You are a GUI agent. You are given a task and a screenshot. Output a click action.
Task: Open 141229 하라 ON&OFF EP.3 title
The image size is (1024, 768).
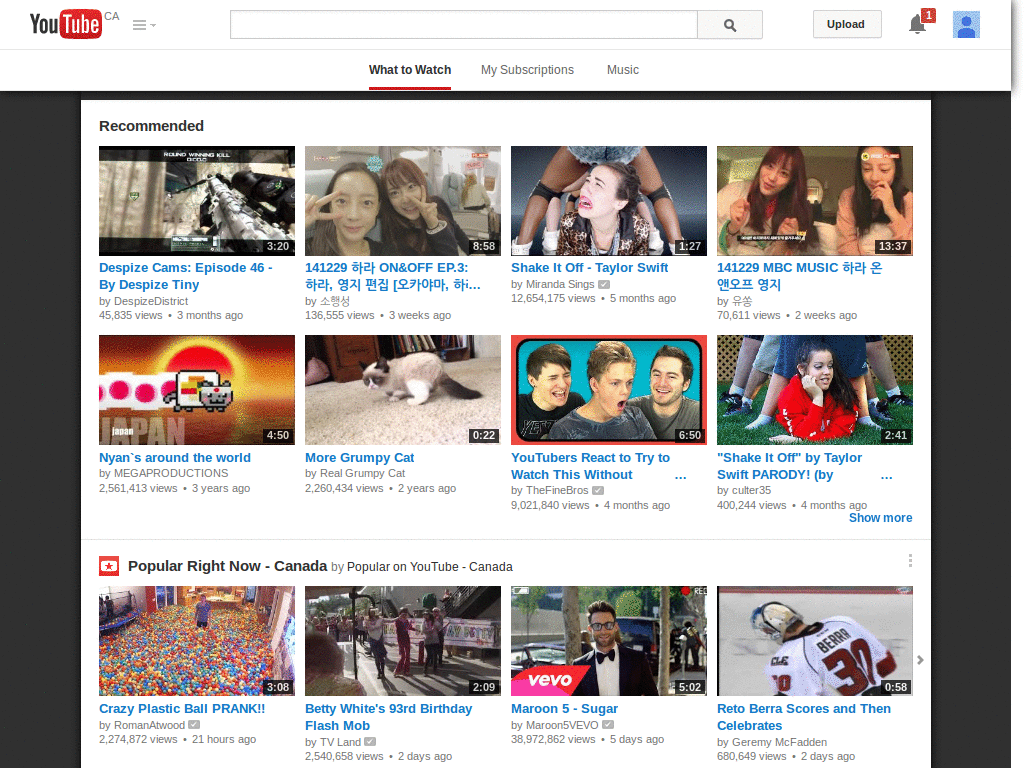coord(392,276)
